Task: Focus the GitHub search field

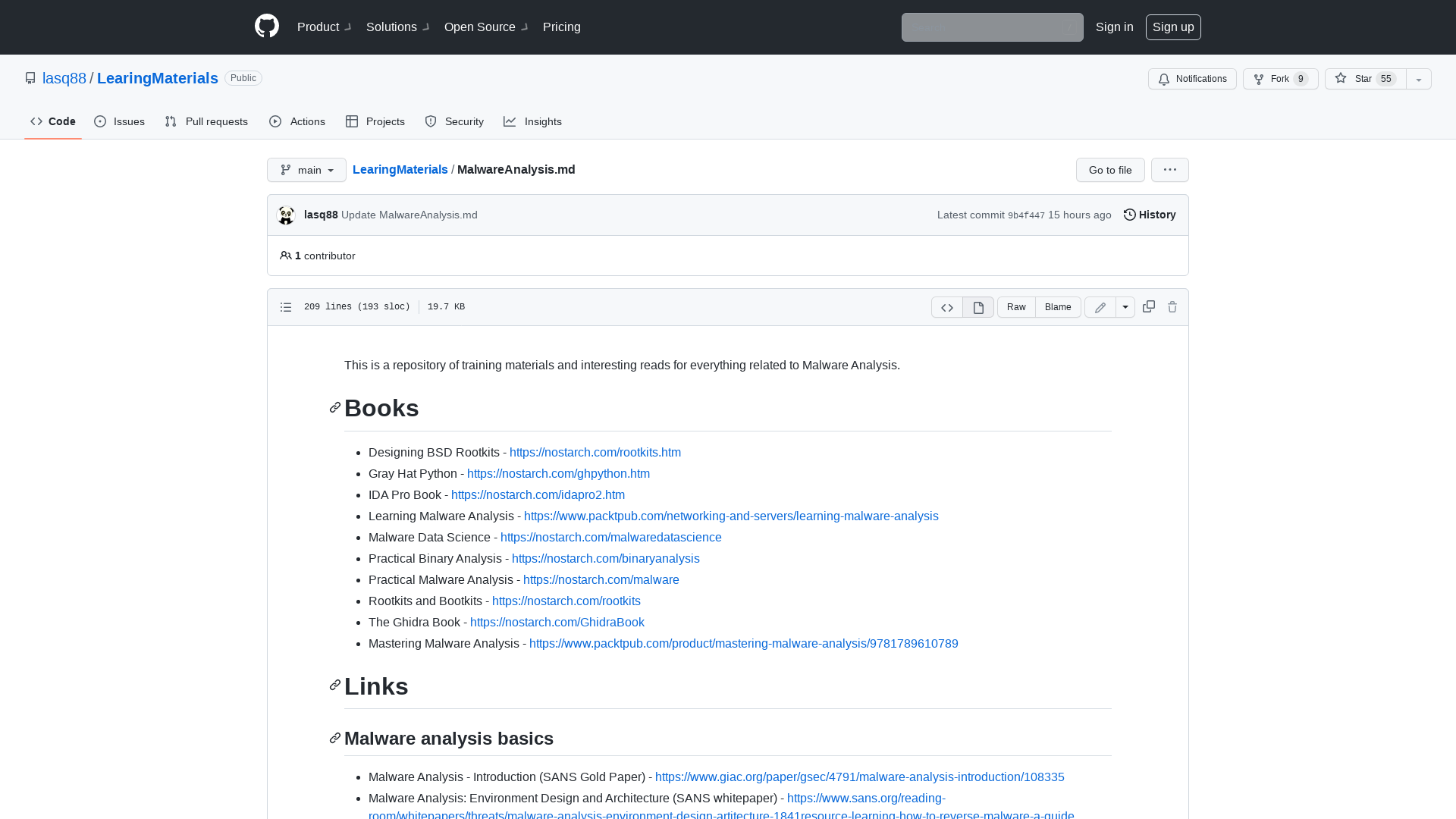Action: pyautogui.click(x=992, y=27)
